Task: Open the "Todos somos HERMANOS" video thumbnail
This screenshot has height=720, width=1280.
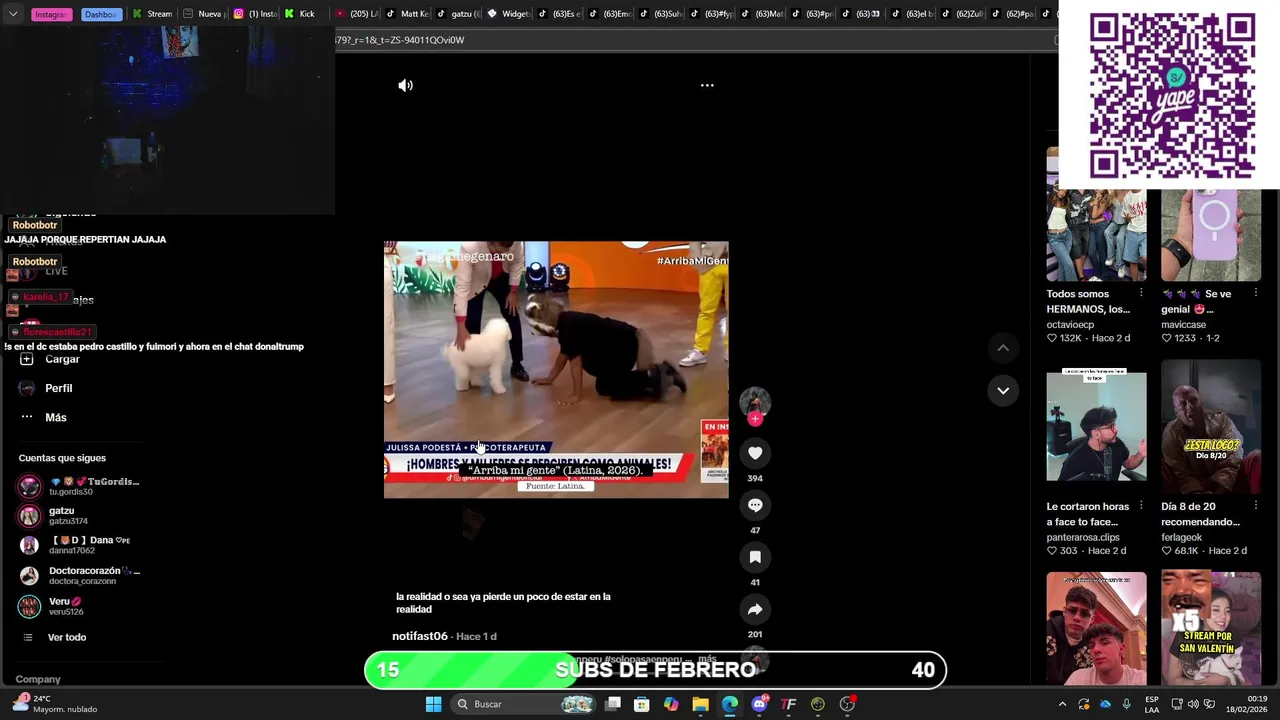Action: [1096, 214]
